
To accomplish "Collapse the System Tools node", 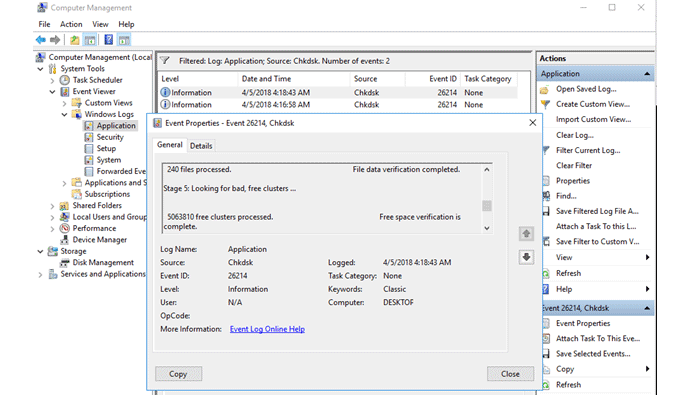I will tap(40, 69).
